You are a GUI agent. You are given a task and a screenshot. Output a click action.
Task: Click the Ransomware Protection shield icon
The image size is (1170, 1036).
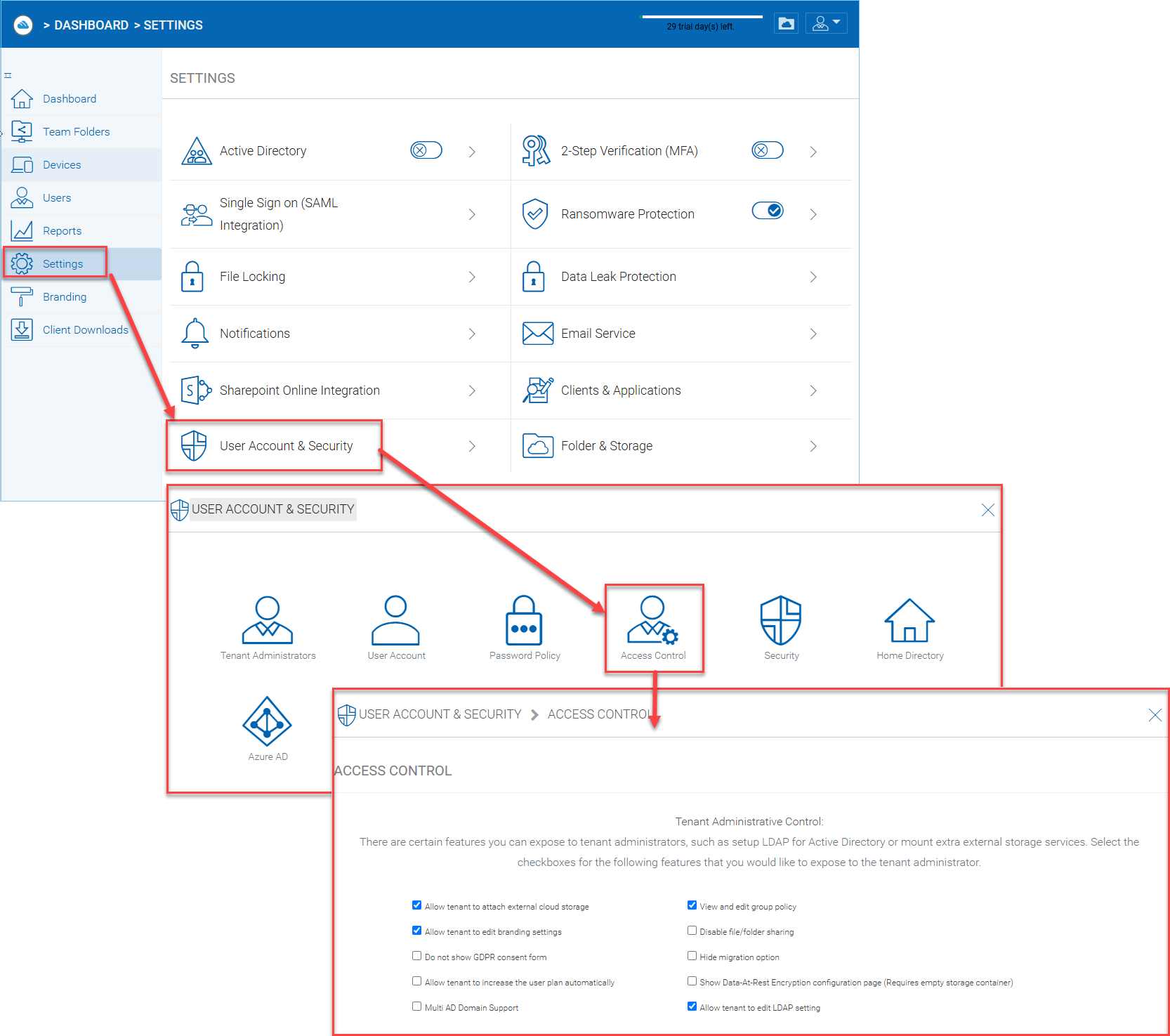click(535, 214)
